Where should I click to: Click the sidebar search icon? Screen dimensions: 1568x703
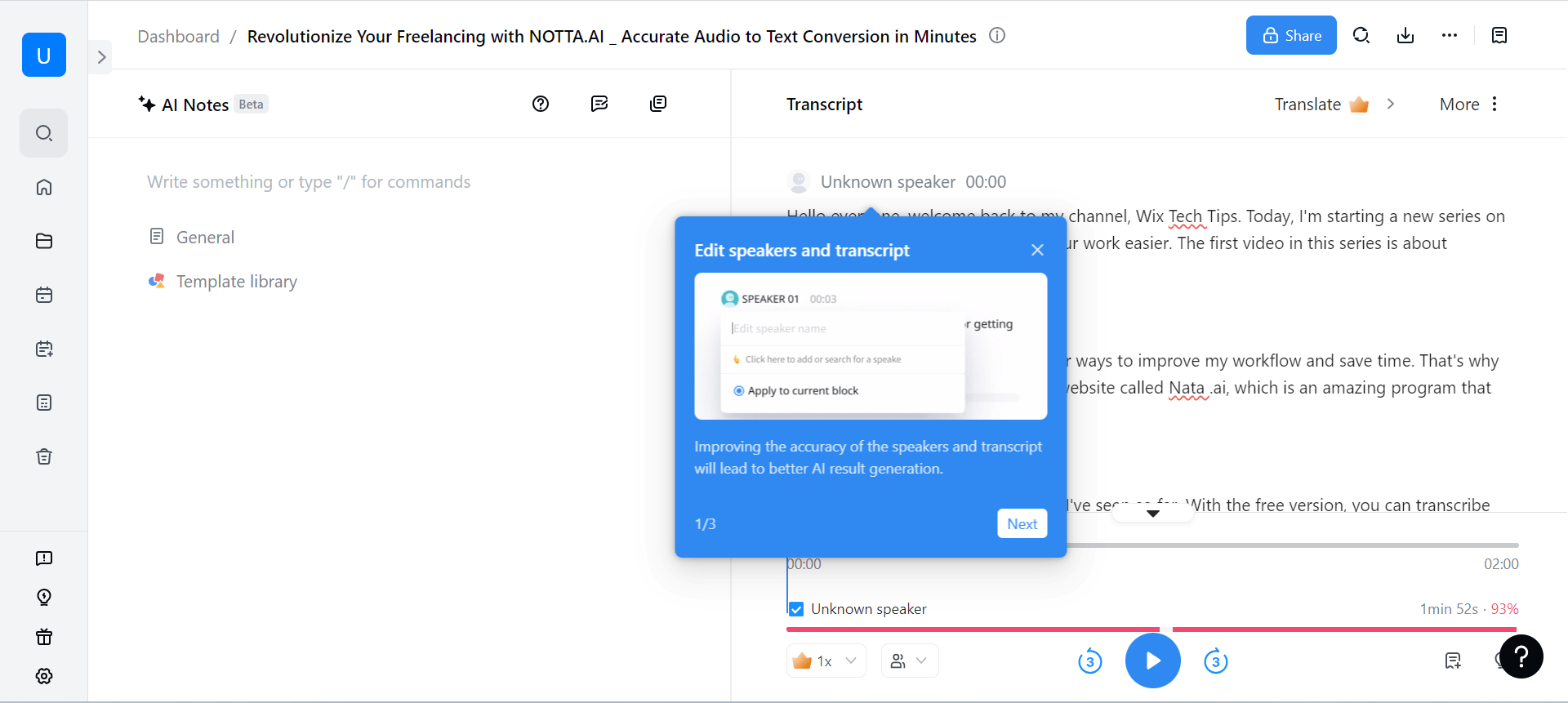(44, 133)
